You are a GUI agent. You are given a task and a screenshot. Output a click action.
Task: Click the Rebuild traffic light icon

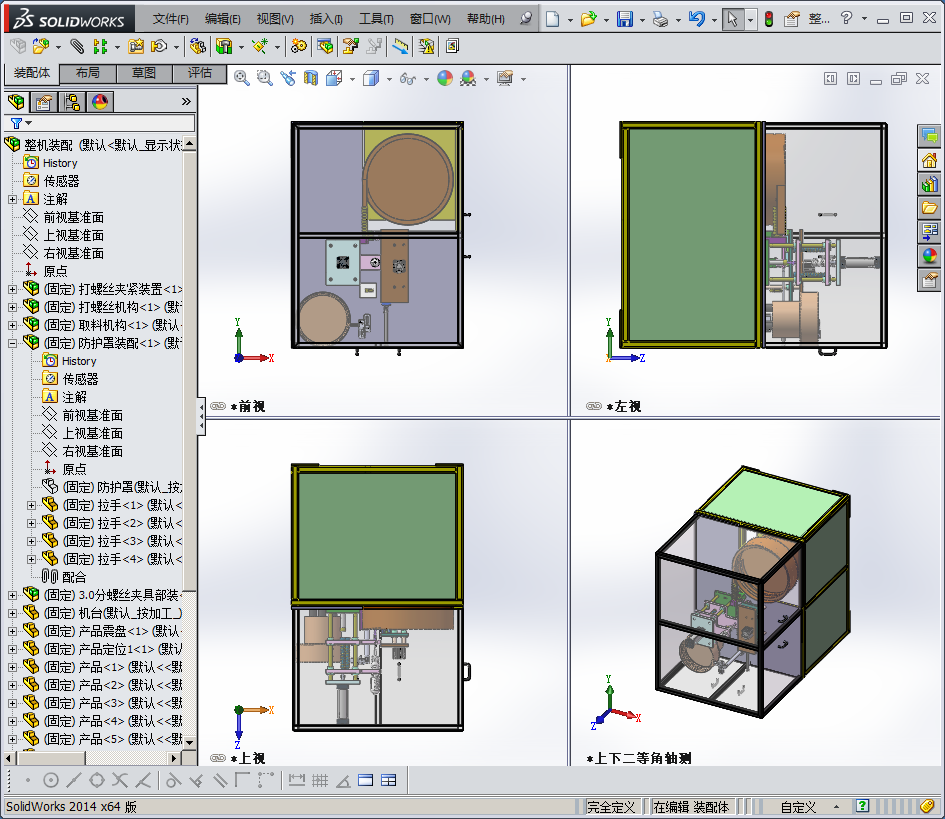click(x=769, y=19)
